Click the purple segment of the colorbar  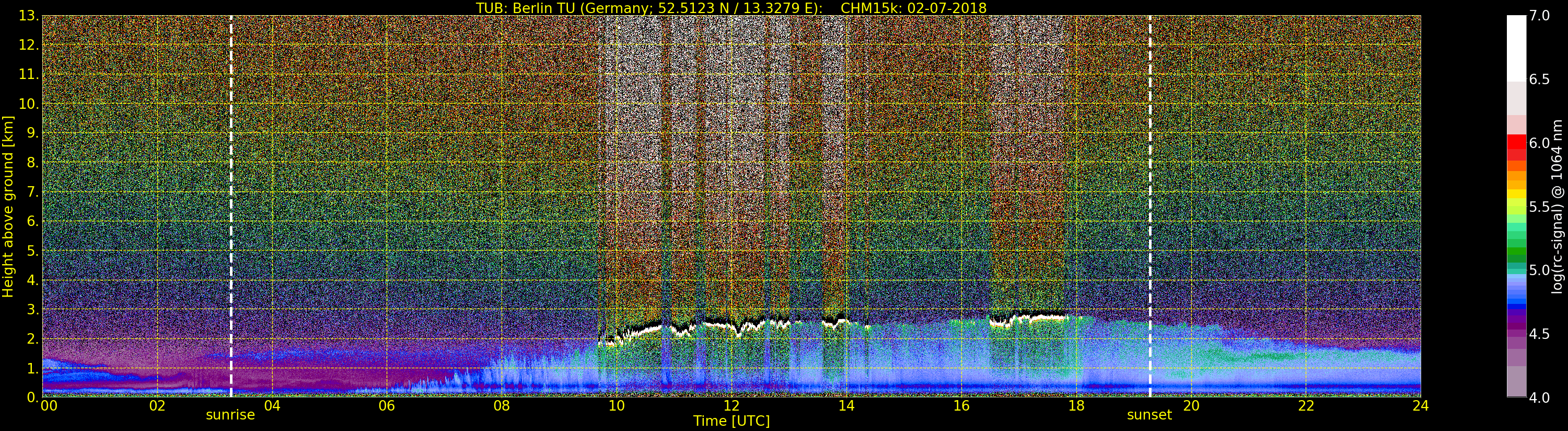(x=1516, y=321)
